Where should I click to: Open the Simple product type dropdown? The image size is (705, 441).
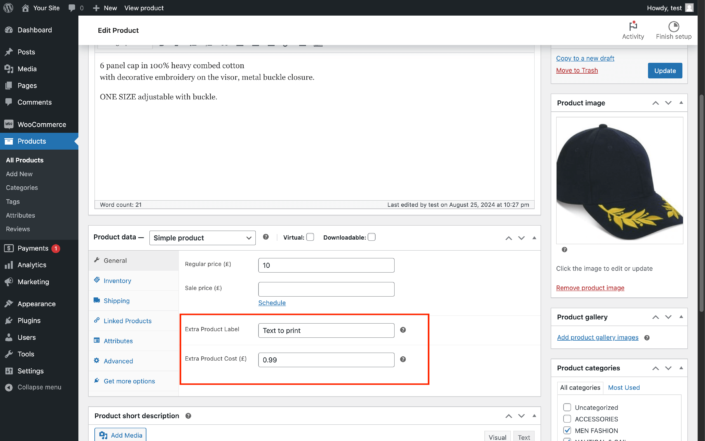point(207,238)
